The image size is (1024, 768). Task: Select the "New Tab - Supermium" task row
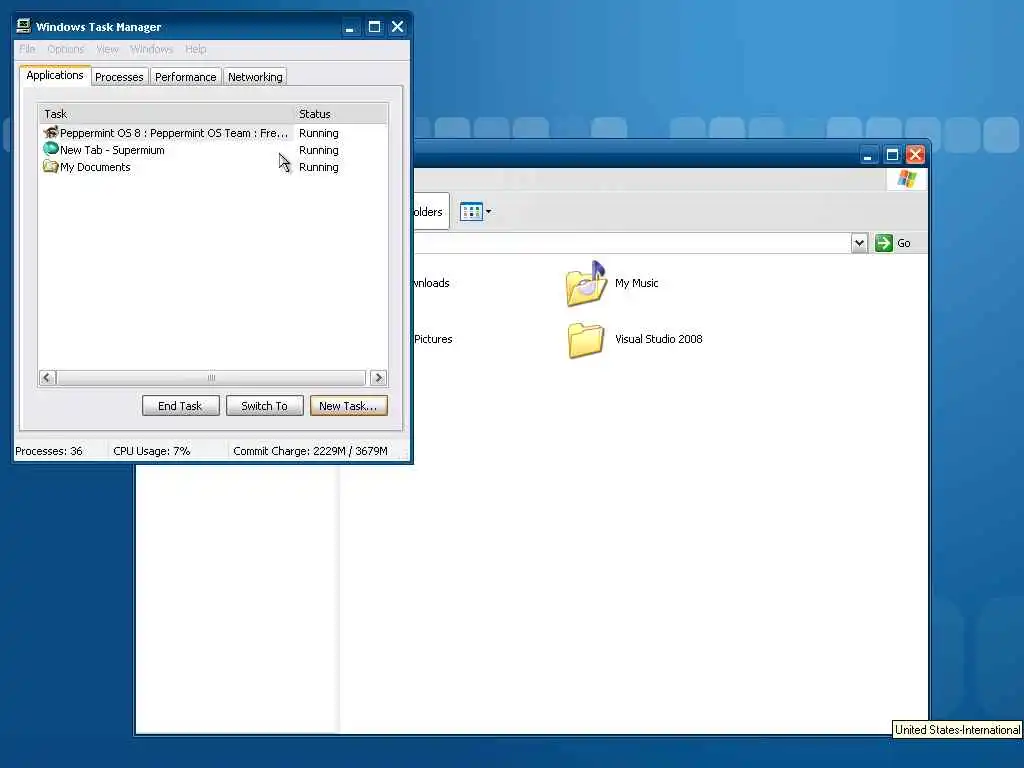213,150
